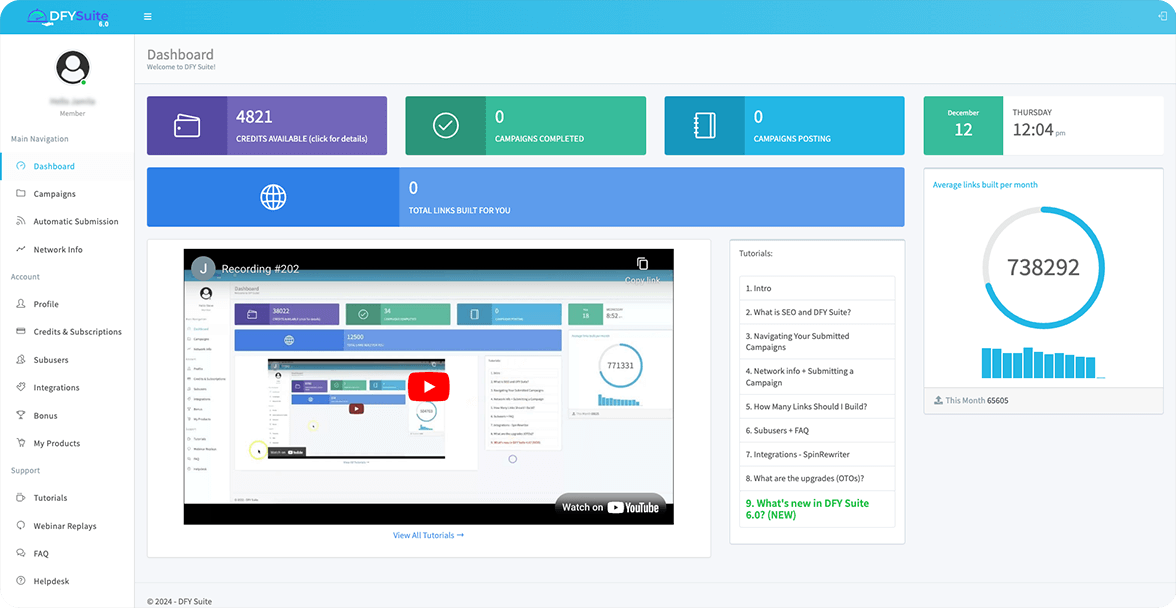1176x608 pixels.
Task: Click the Watch on YouTube button
Action: pyautogui.click(x=612, y=508)
